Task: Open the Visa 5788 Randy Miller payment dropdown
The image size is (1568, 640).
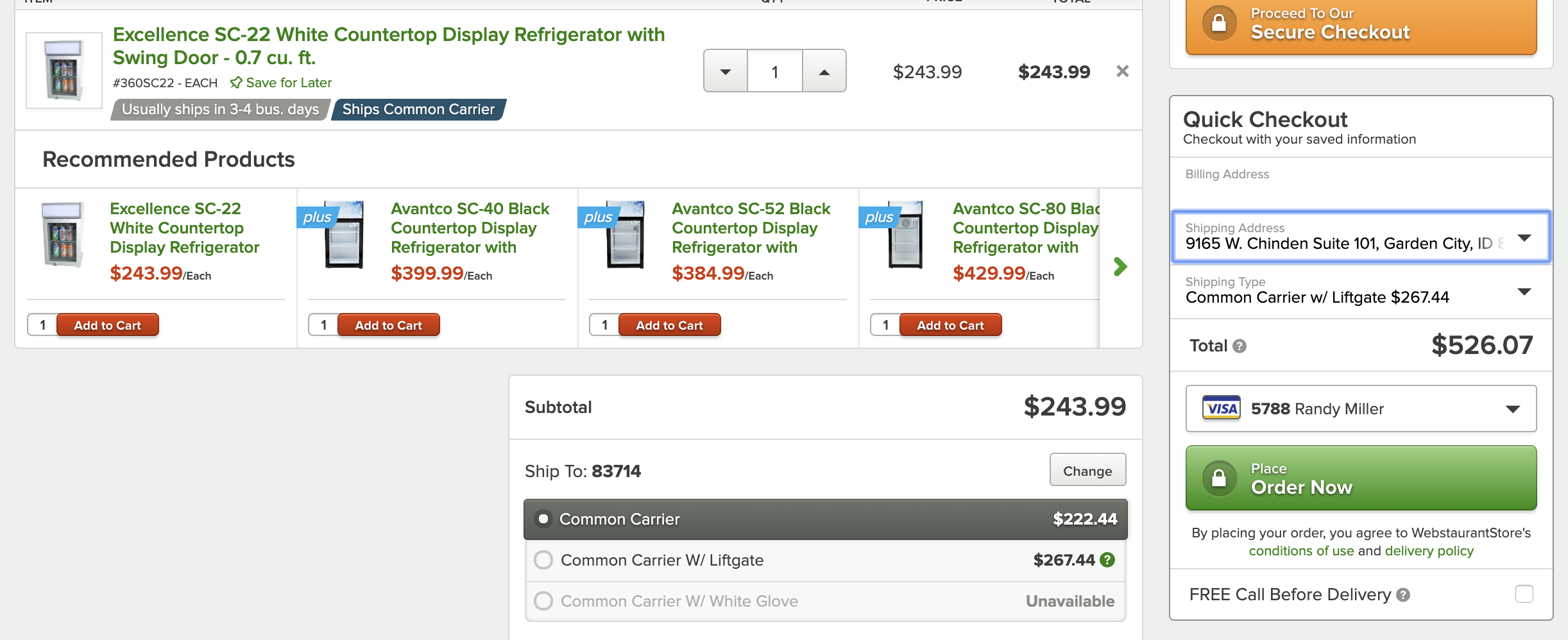Action: (x=1361, y=408)
